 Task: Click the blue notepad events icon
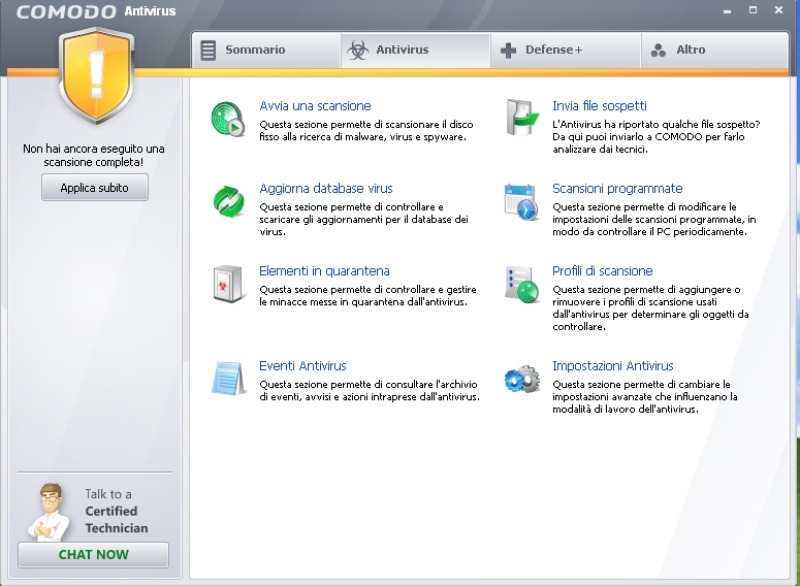228,378
